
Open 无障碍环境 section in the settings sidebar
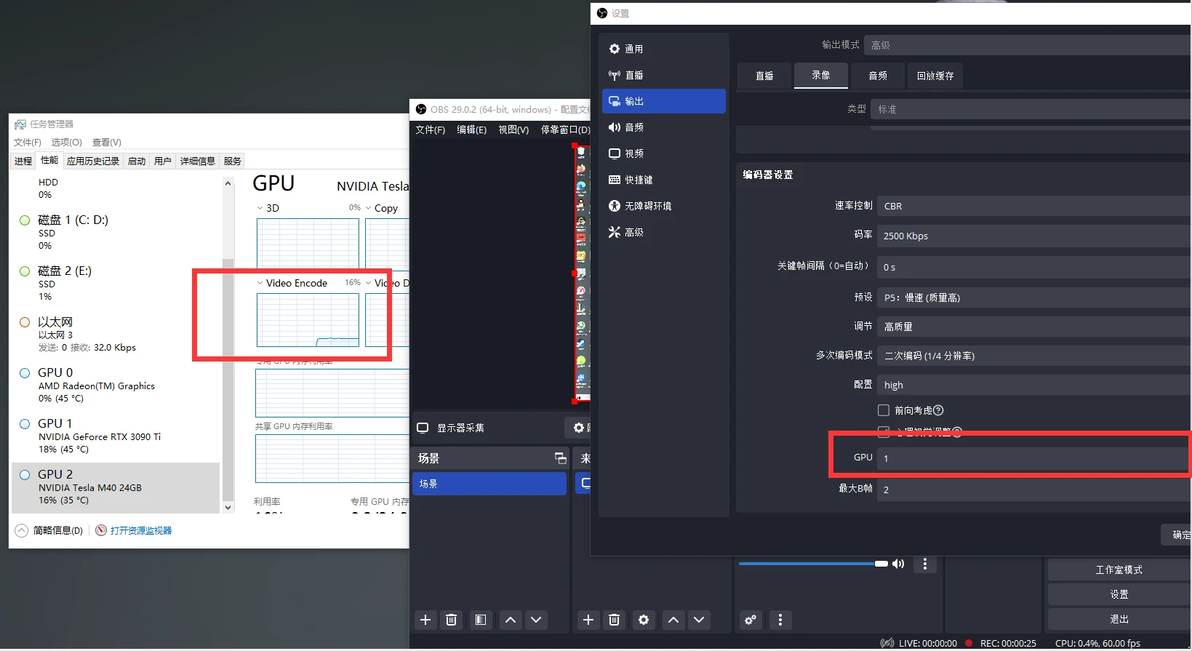pyautogui.click(x=664, y=206)
